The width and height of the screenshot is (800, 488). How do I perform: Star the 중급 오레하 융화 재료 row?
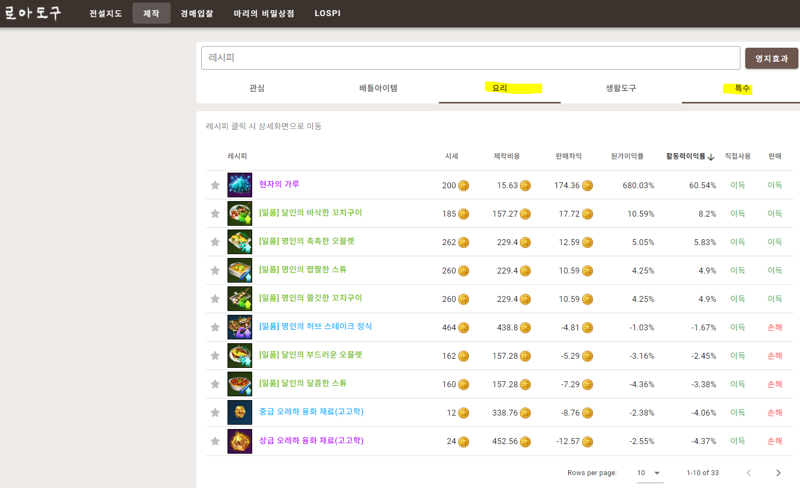click(215, 412)
